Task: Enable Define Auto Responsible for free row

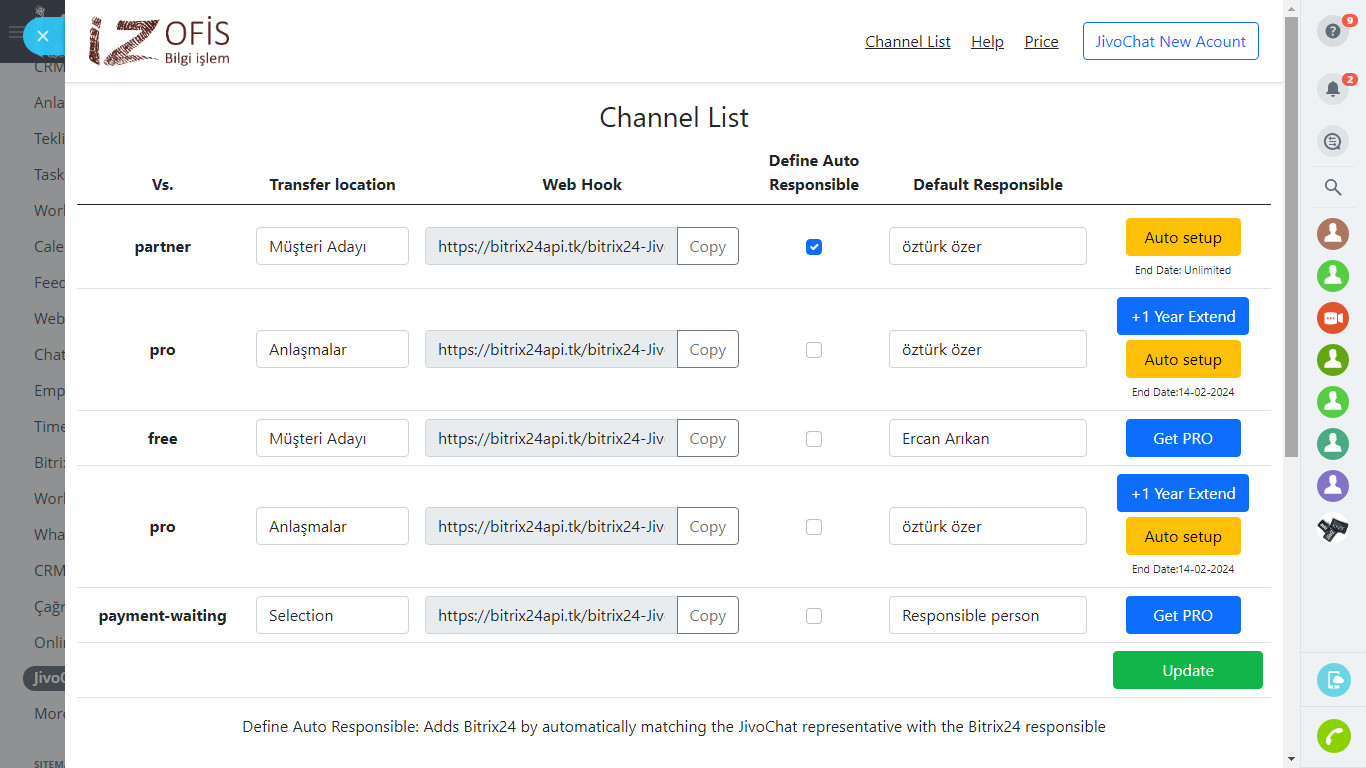Action: [x=814, y=439]
